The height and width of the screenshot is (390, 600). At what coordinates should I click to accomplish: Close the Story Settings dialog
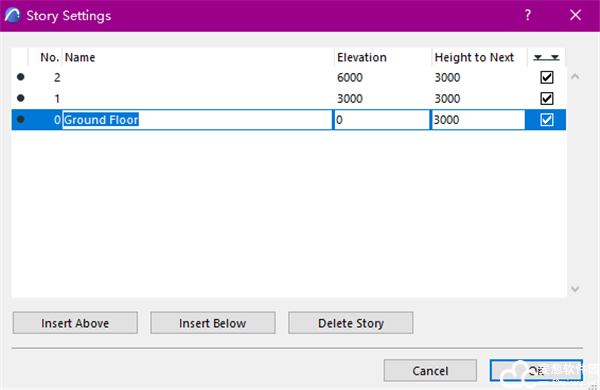[x=575, y=15]
